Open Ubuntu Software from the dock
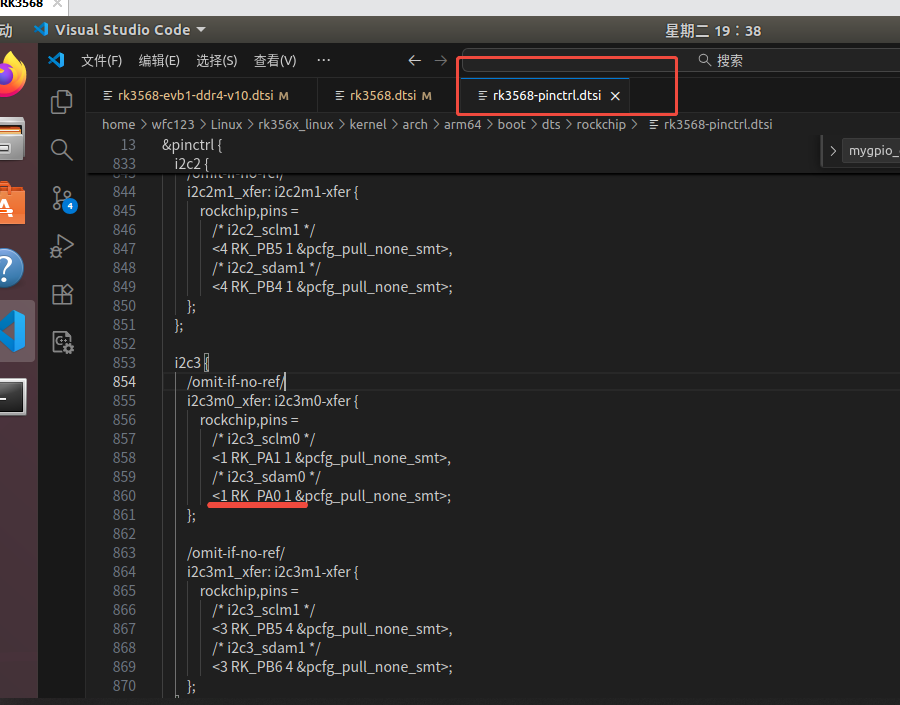Viewport: 900px width, 705px height. coord(13,203)
